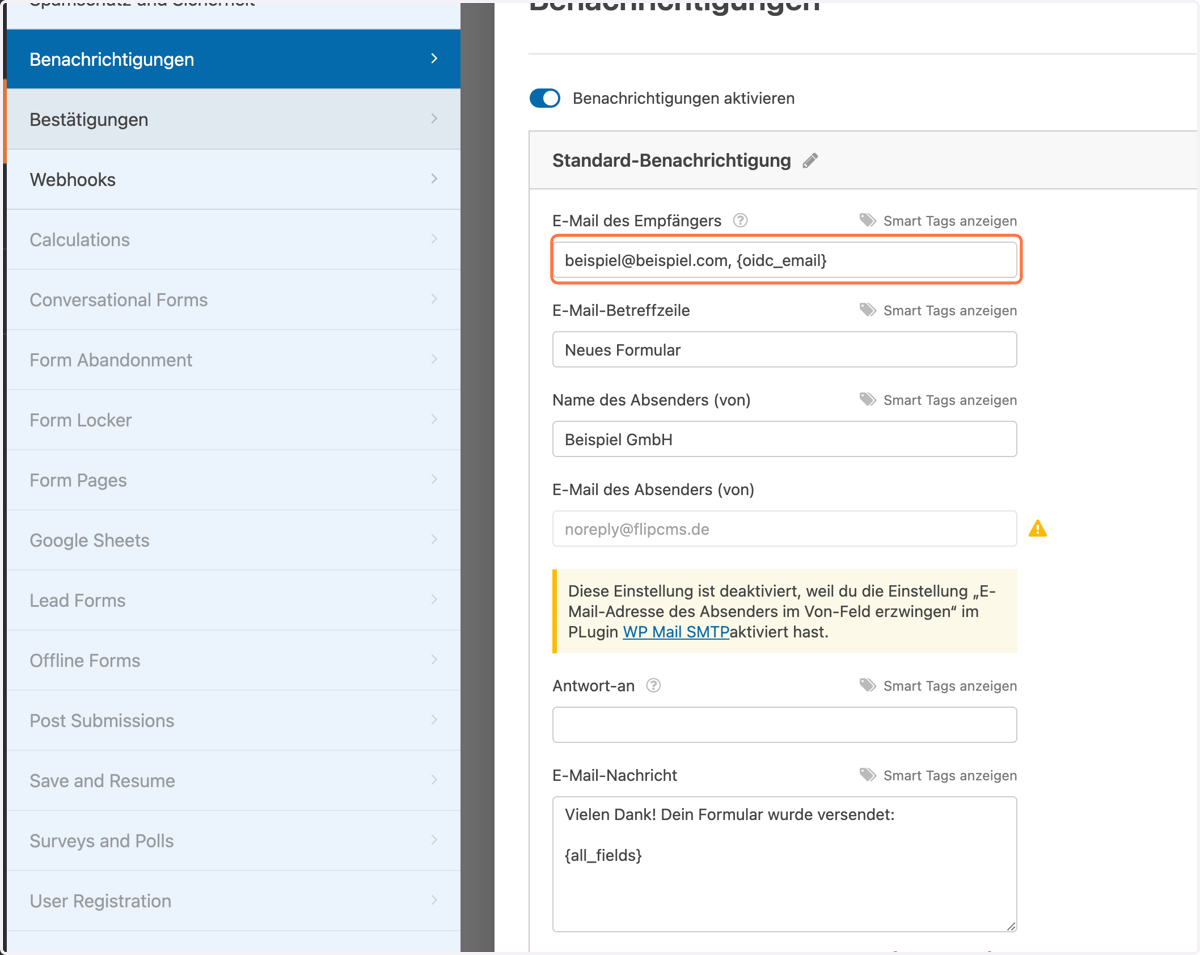Click the E-Mail-Betreffzeile field with Neues Formular
The height and width of the screenshot is (955, 1200).
(784, 350)
